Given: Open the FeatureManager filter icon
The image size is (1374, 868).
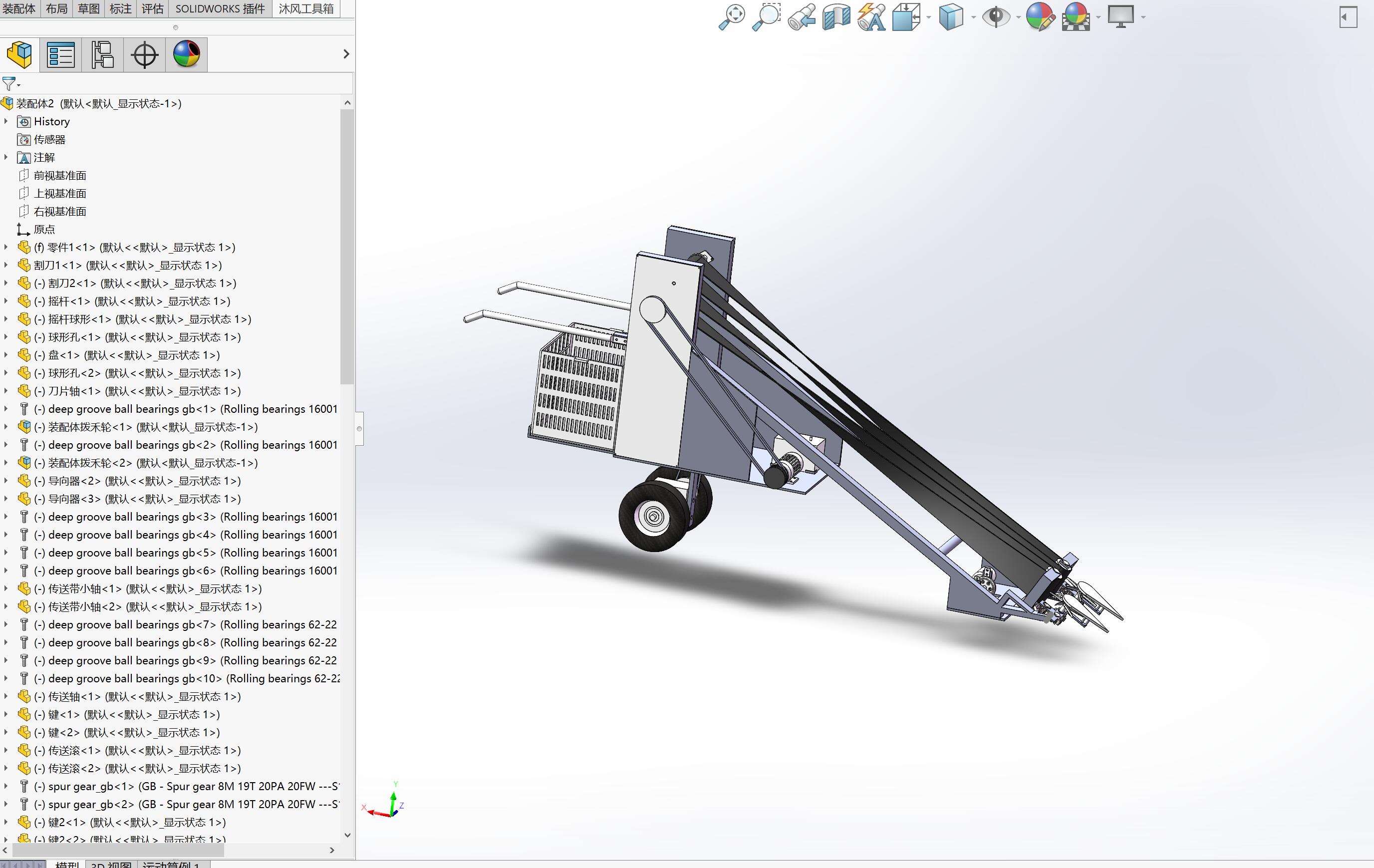Looking at the screenshot, I should click(9, 84).
